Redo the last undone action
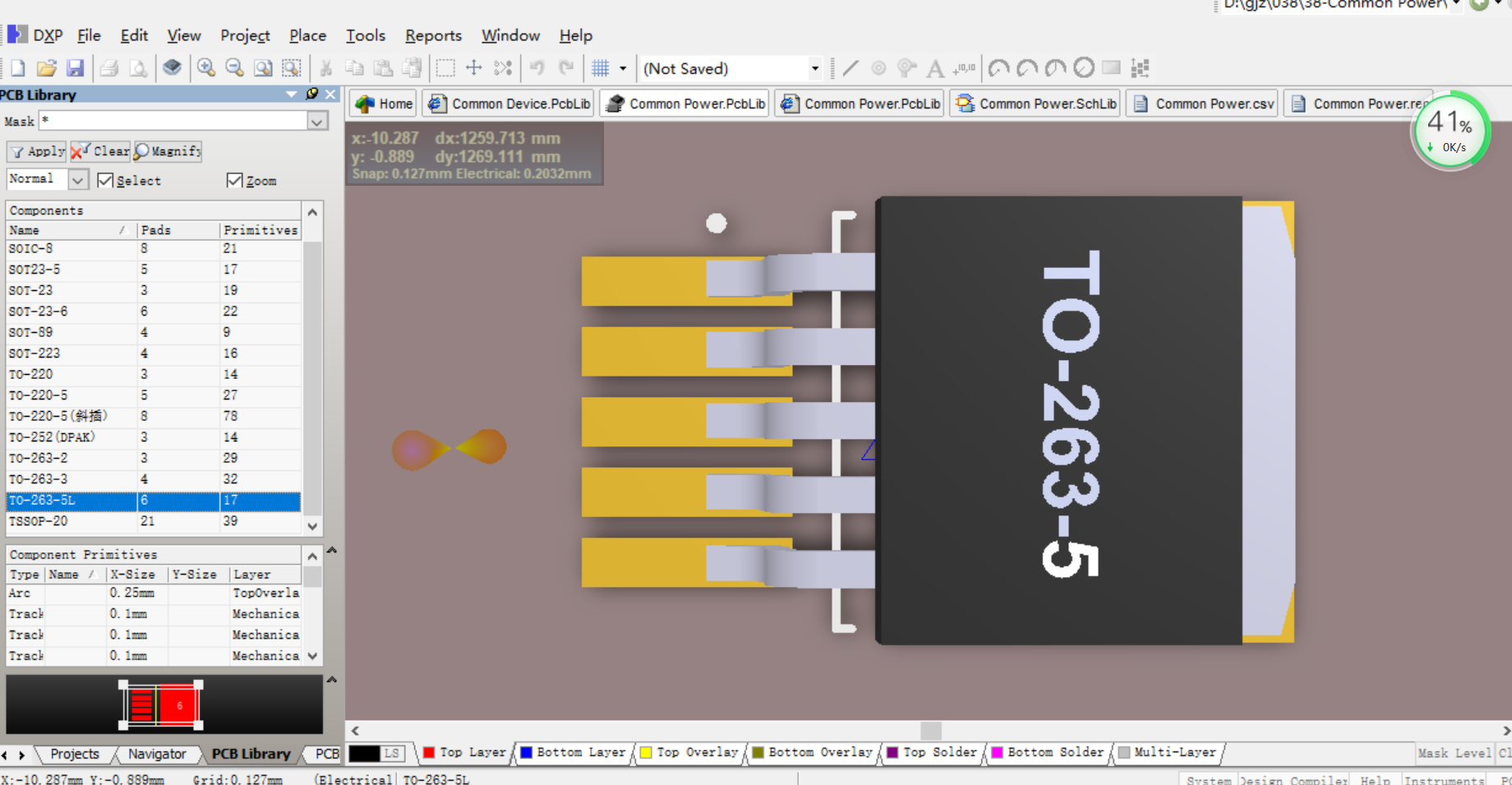The image size is (1512, 785). tap(566, 68)
